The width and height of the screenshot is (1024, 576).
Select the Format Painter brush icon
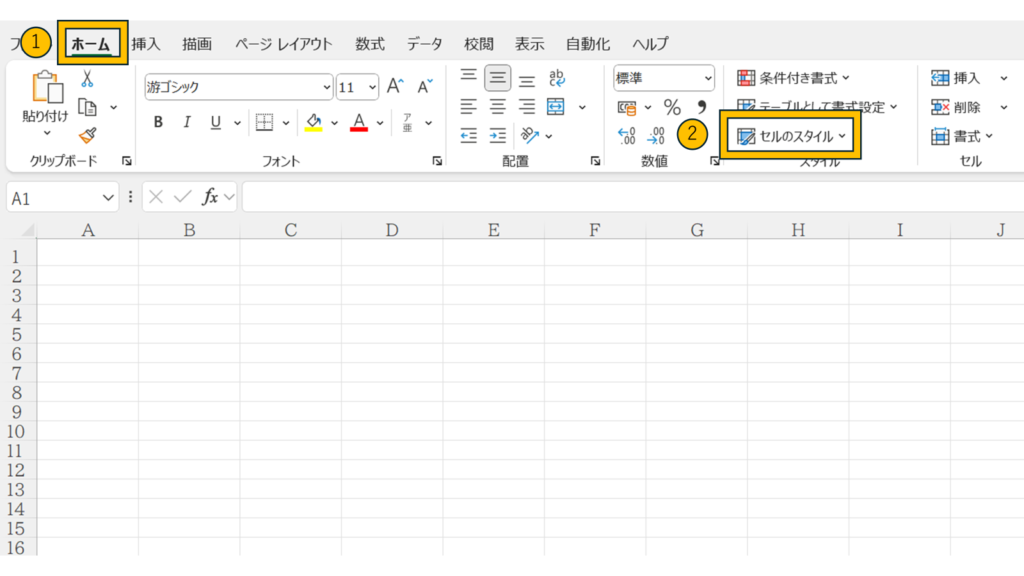tap(87, 135)
